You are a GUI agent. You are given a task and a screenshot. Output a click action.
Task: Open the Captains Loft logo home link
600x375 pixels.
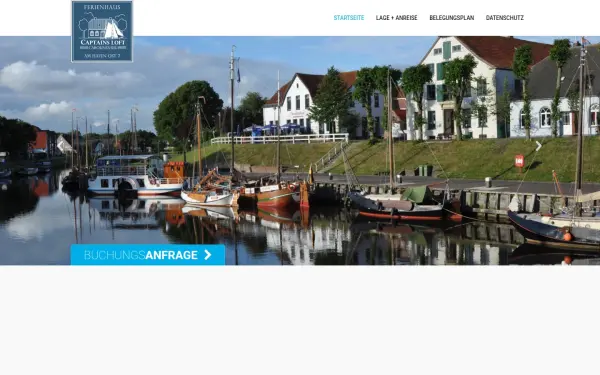[102, 31]
